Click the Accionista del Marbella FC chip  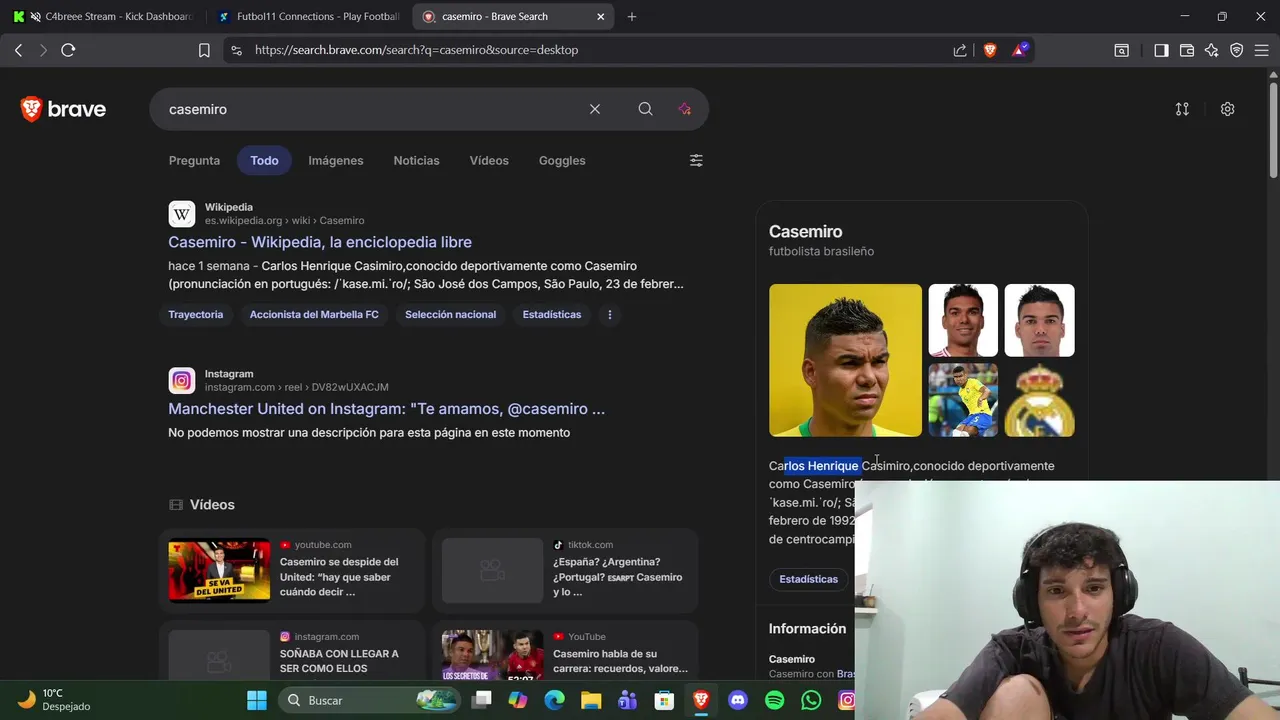coord(314,314)
